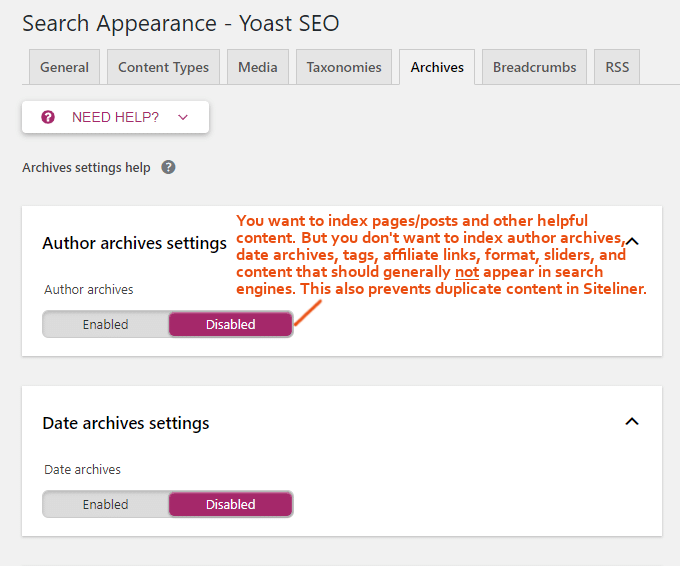Switch to the Content Types tab
This screenshot has width=680, height=566.
point(163,67)
